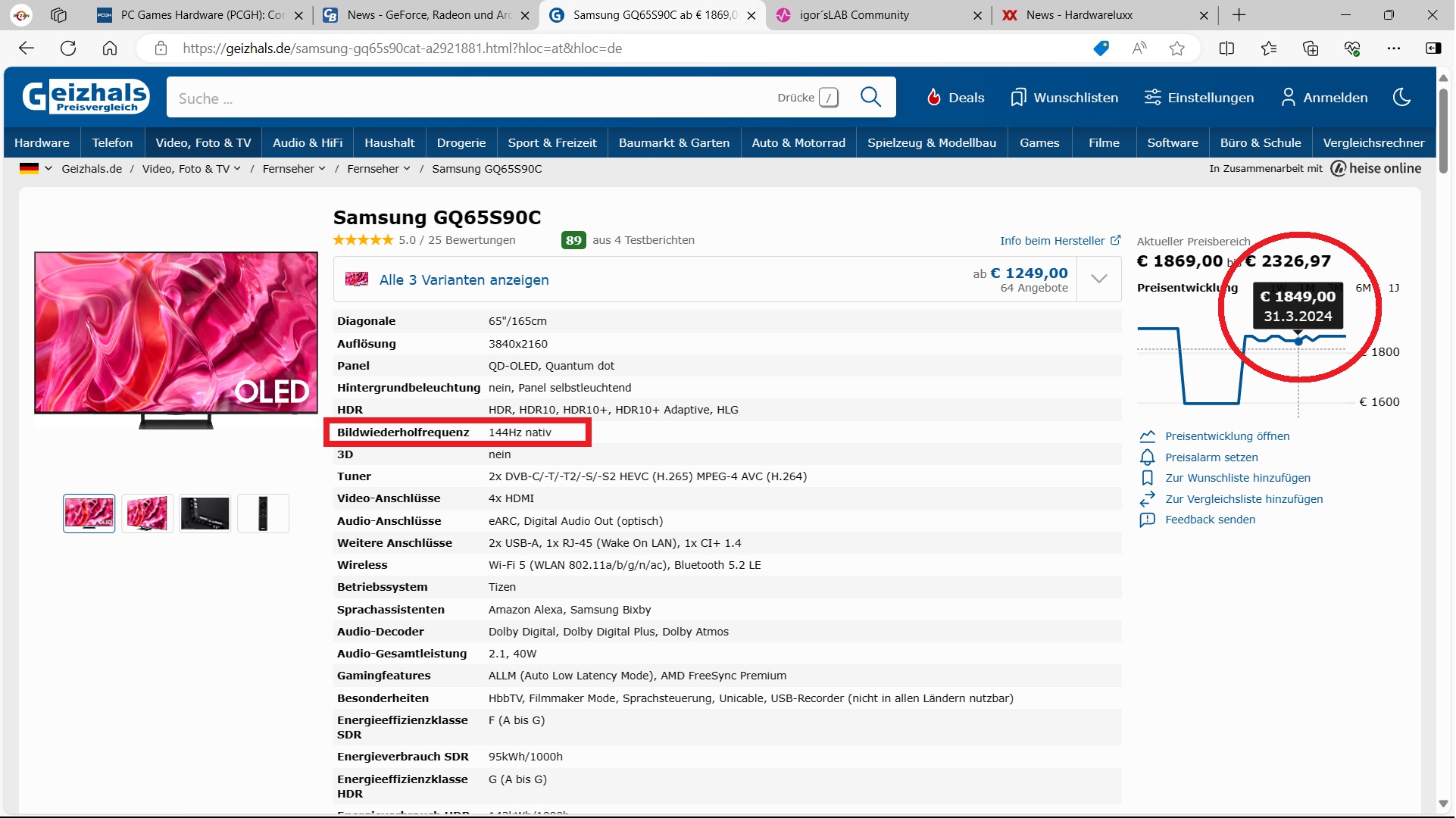Click browser favorites star icon
Screen dimensions: 1456x818
click(x=1176, y=48)
